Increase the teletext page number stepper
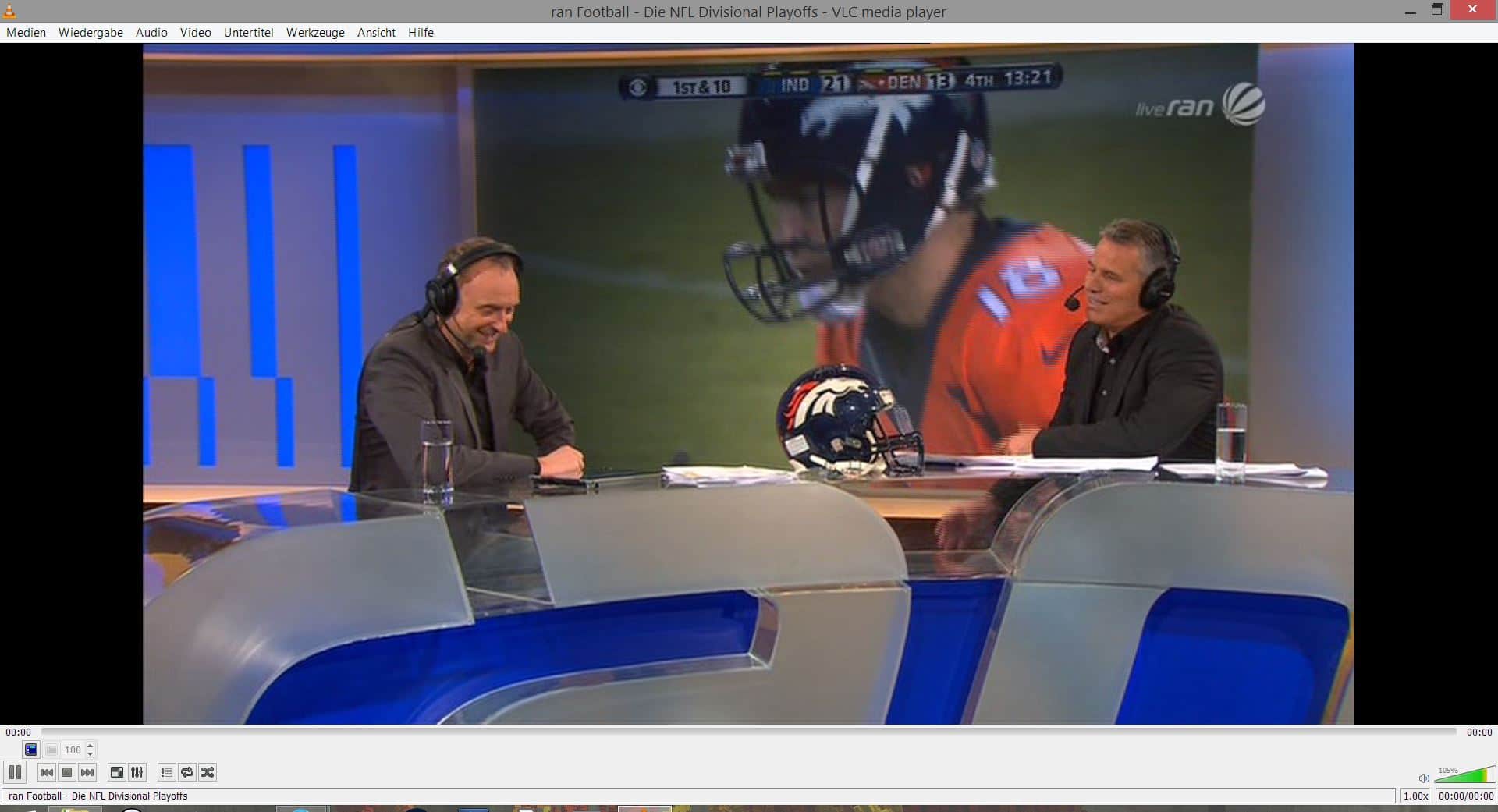The height and width of the screenshot is (812, 1498). [91, 746]
